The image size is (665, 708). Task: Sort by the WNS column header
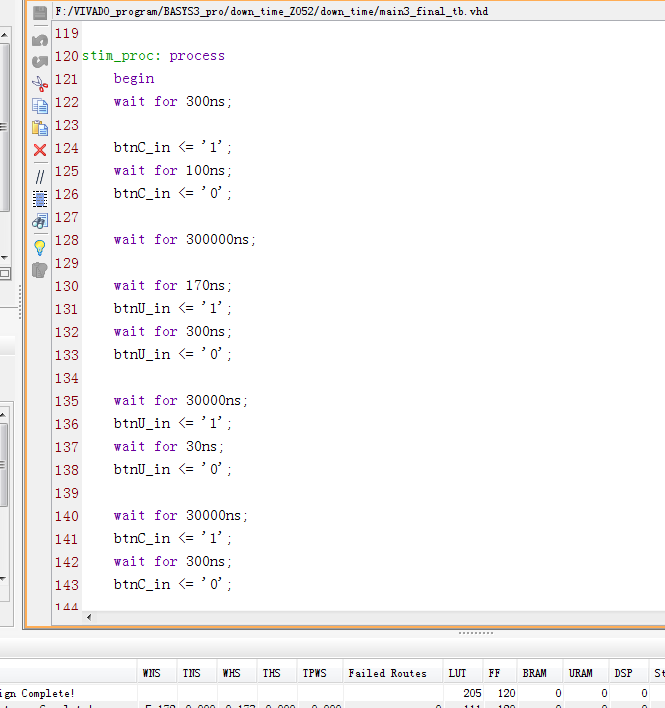(x=151, y=673)
